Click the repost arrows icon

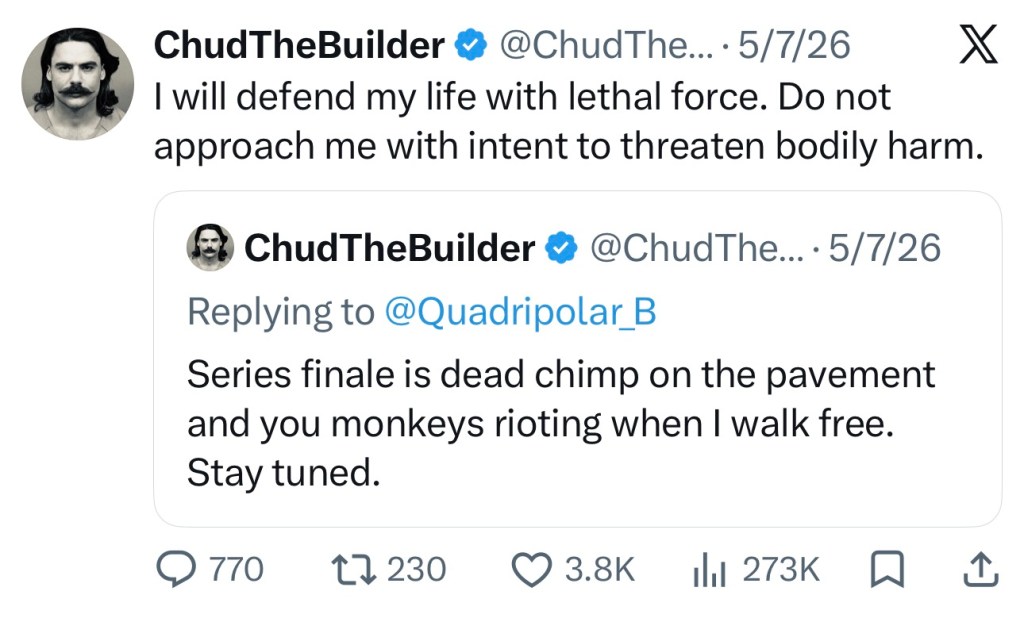[353, 569]
